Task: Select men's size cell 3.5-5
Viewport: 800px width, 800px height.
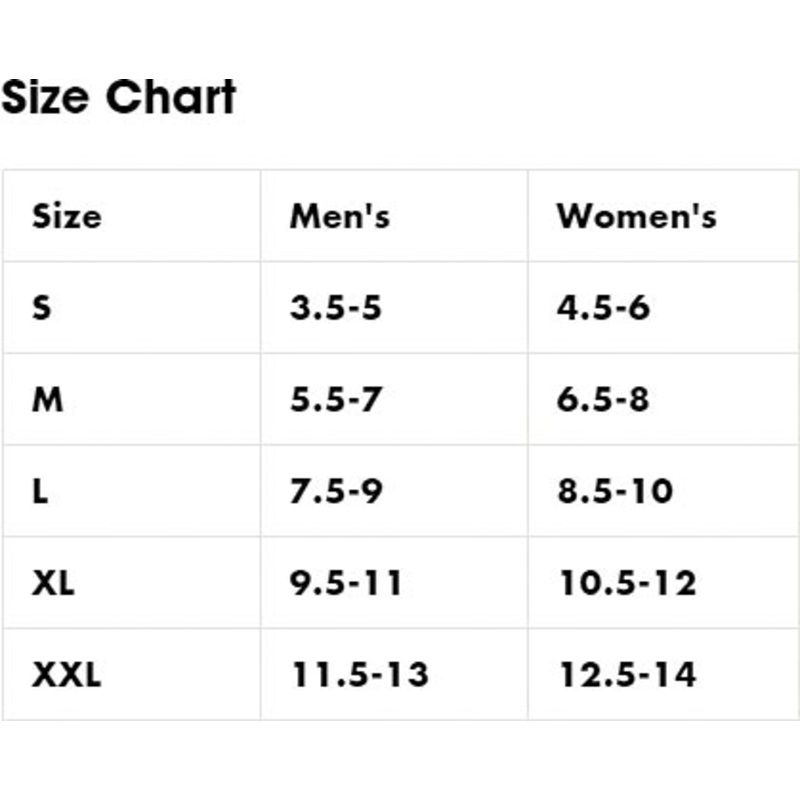Action: coord(335,308)
